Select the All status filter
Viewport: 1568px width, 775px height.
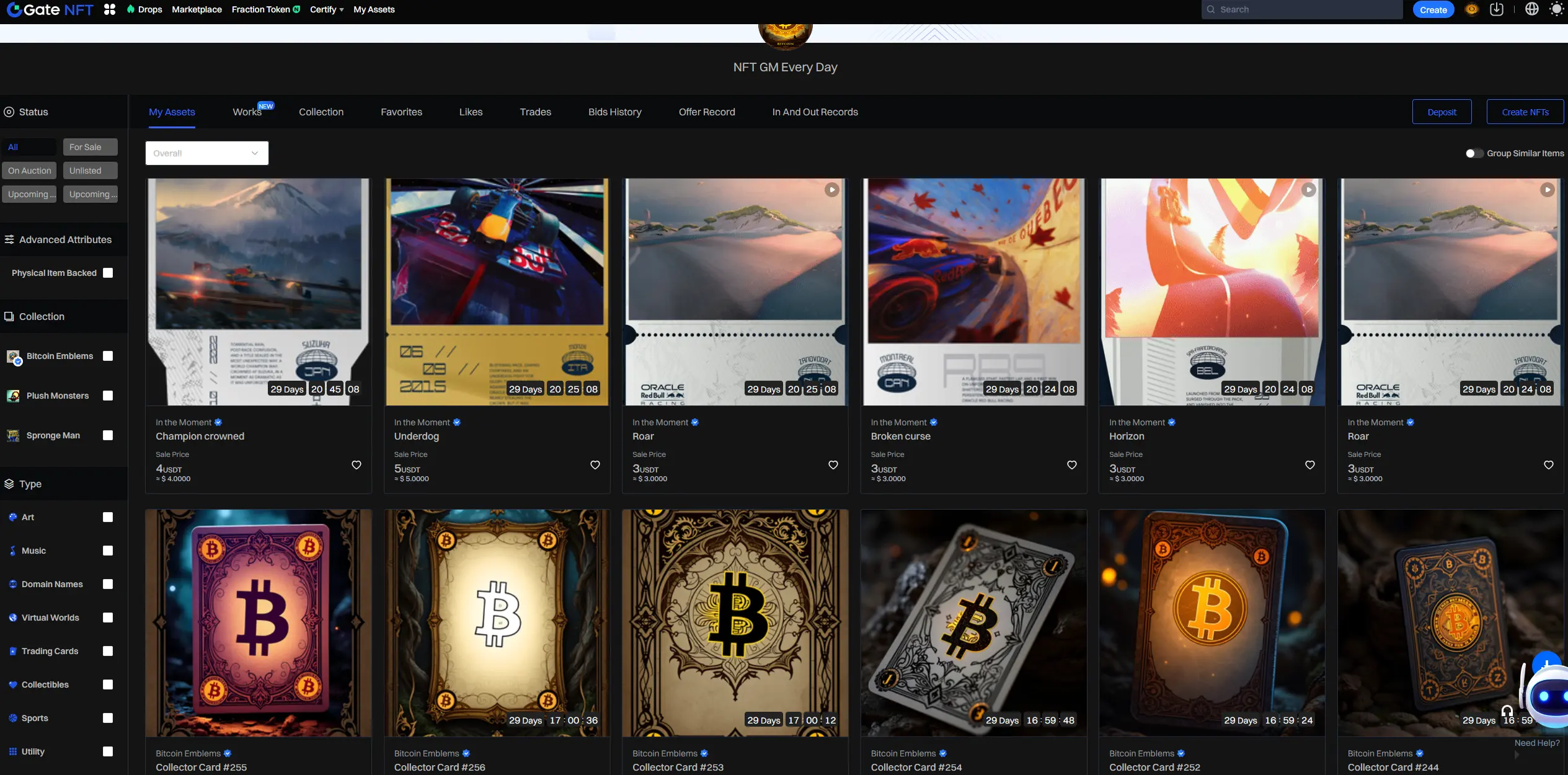click(x=29, y=147)
